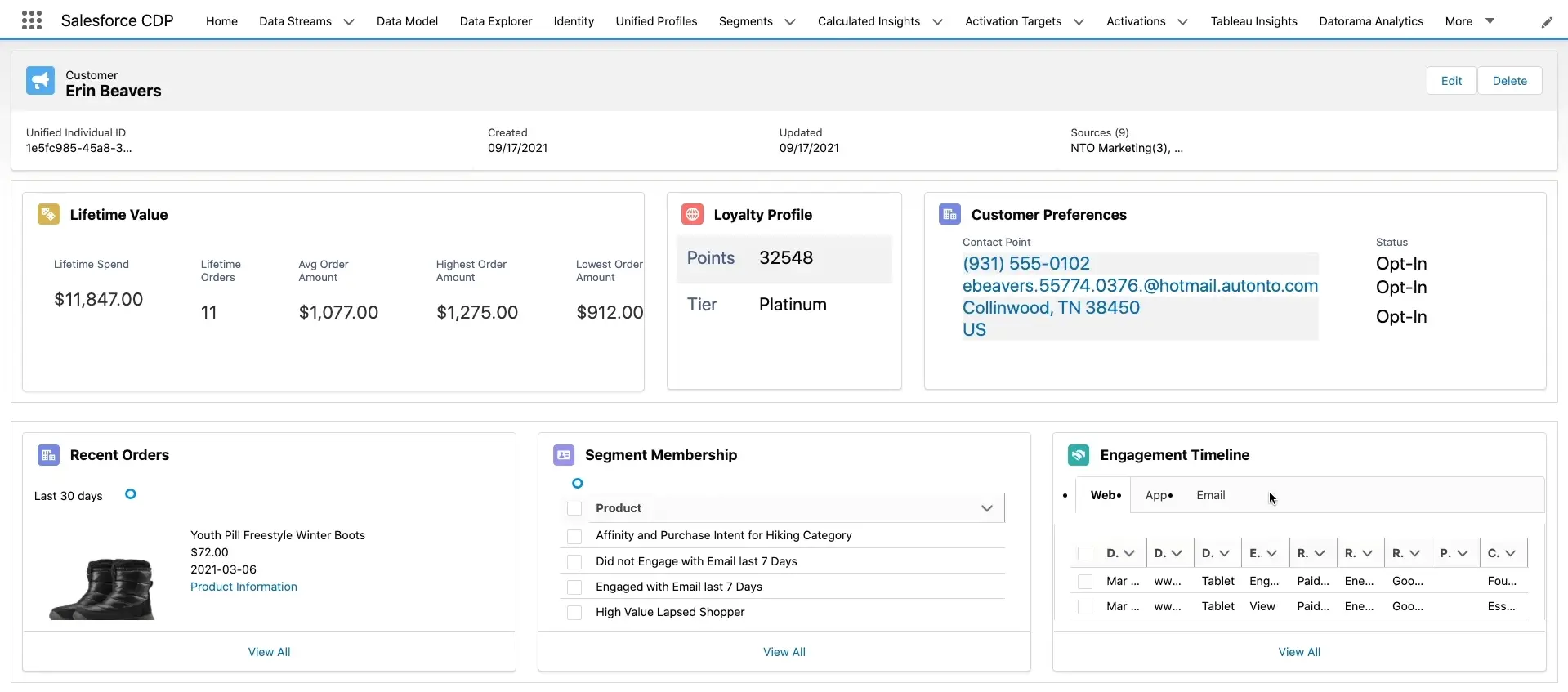The height and width of the screenshot is (692, 1568).
Task: Open the Data Explorer tab
Action: 496,21
